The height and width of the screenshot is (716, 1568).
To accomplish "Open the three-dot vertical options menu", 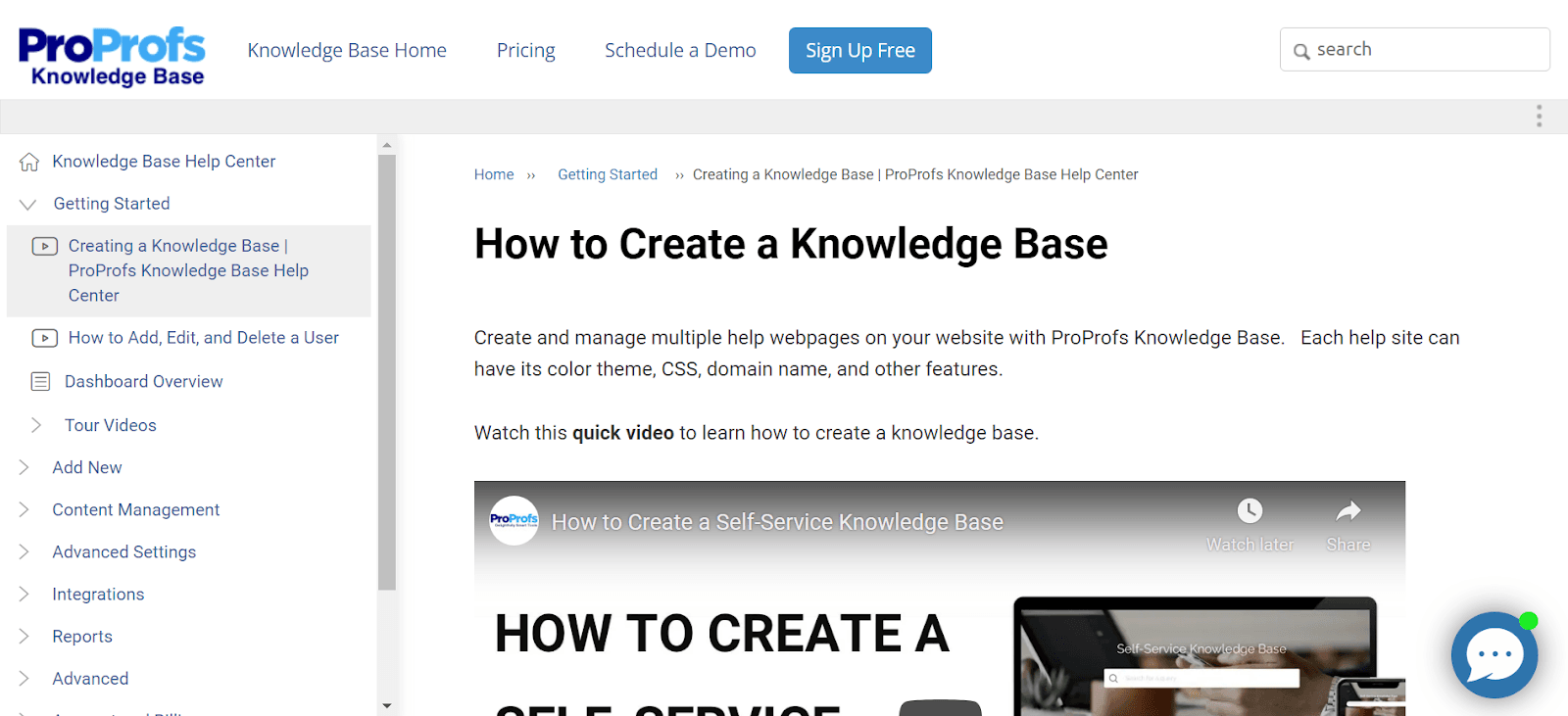I will click(x=1539, y=117).
